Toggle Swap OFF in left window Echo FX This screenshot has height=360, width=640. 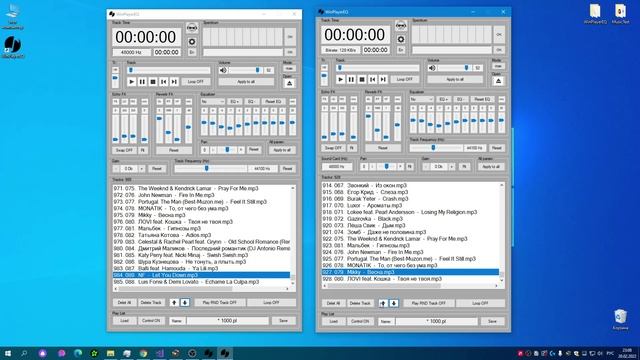[124, 150]
